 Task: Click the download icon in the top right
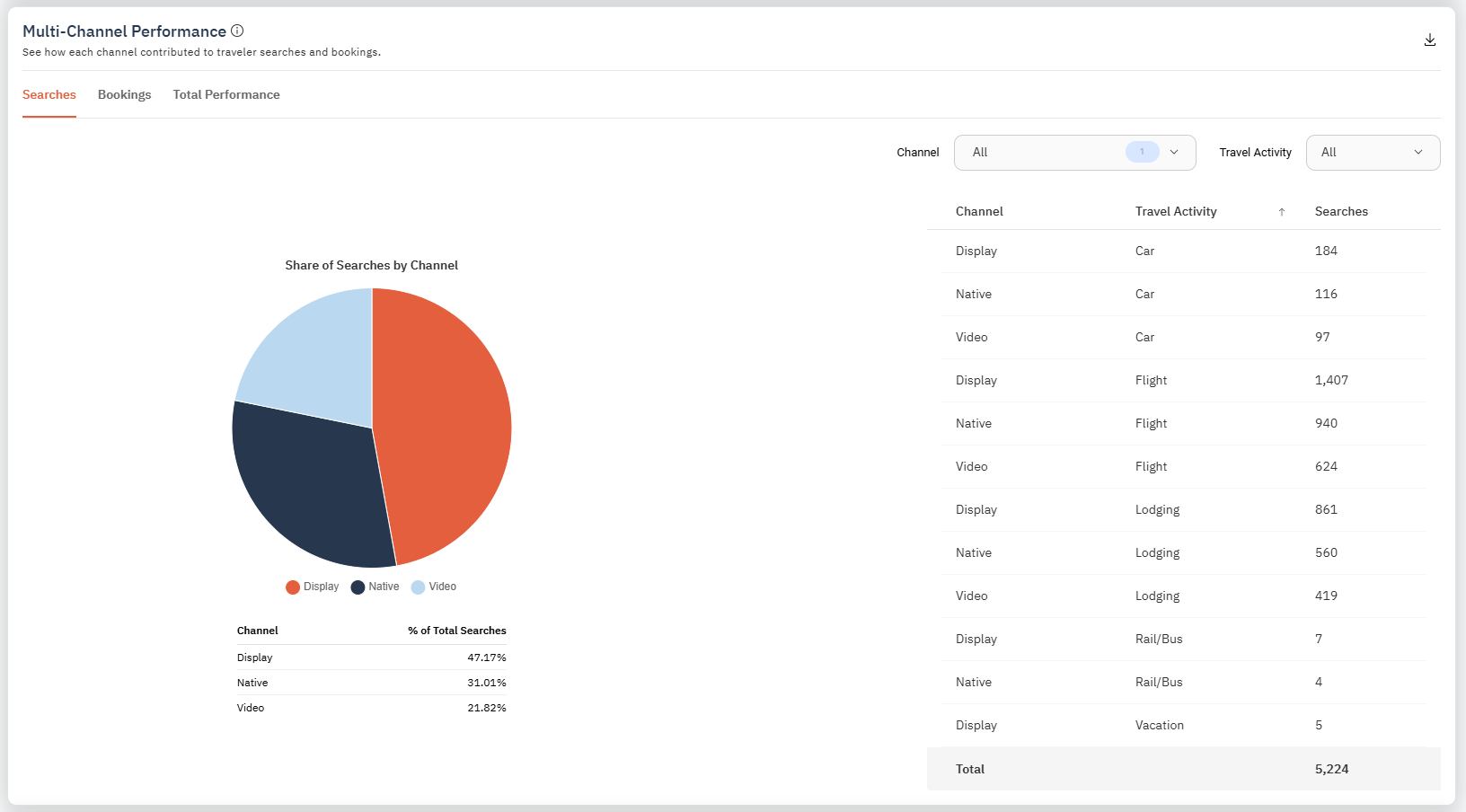point(1429,40)
